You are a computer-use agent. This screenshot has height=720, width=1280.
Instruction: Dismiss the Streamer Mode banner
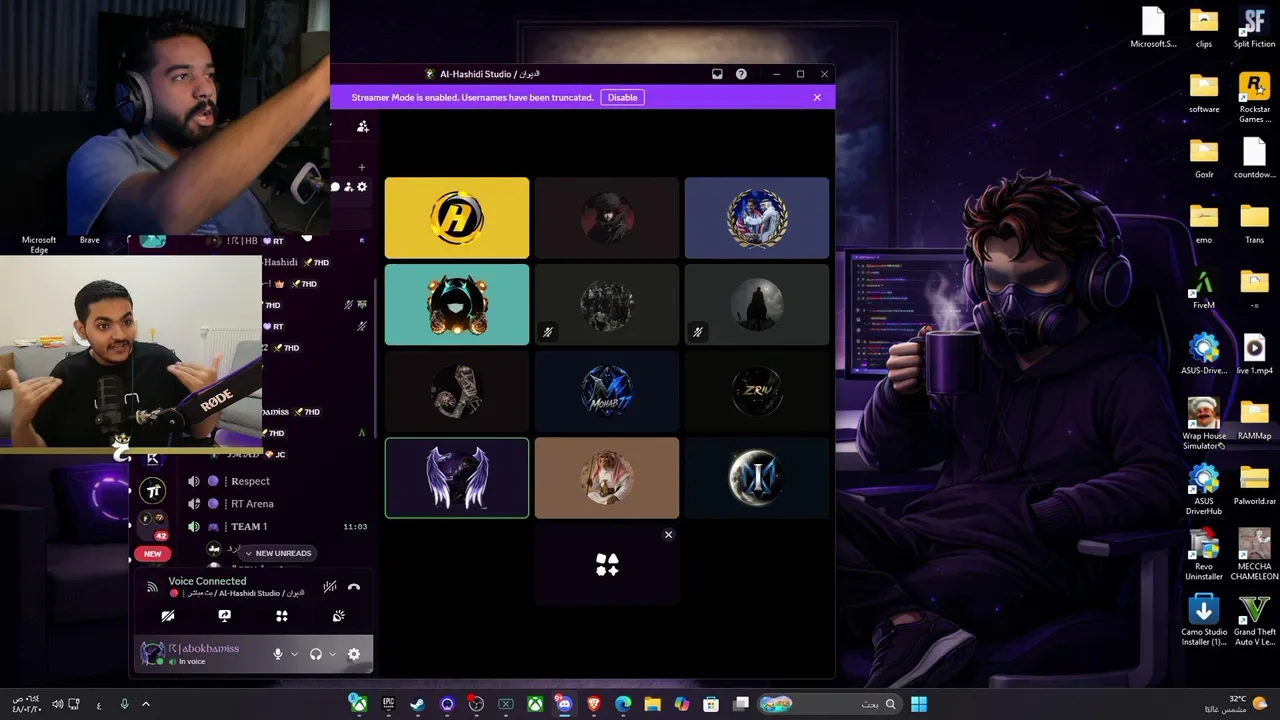817,97
